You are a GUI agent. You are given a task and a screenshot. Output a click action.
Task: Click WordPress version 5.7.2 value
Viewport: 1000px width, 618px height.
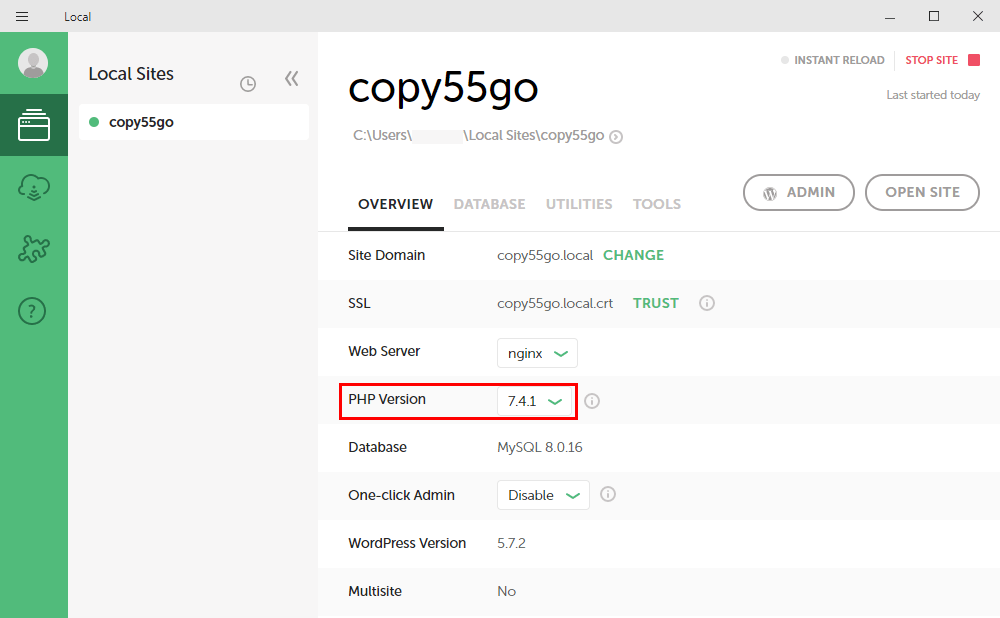point(511,543)
